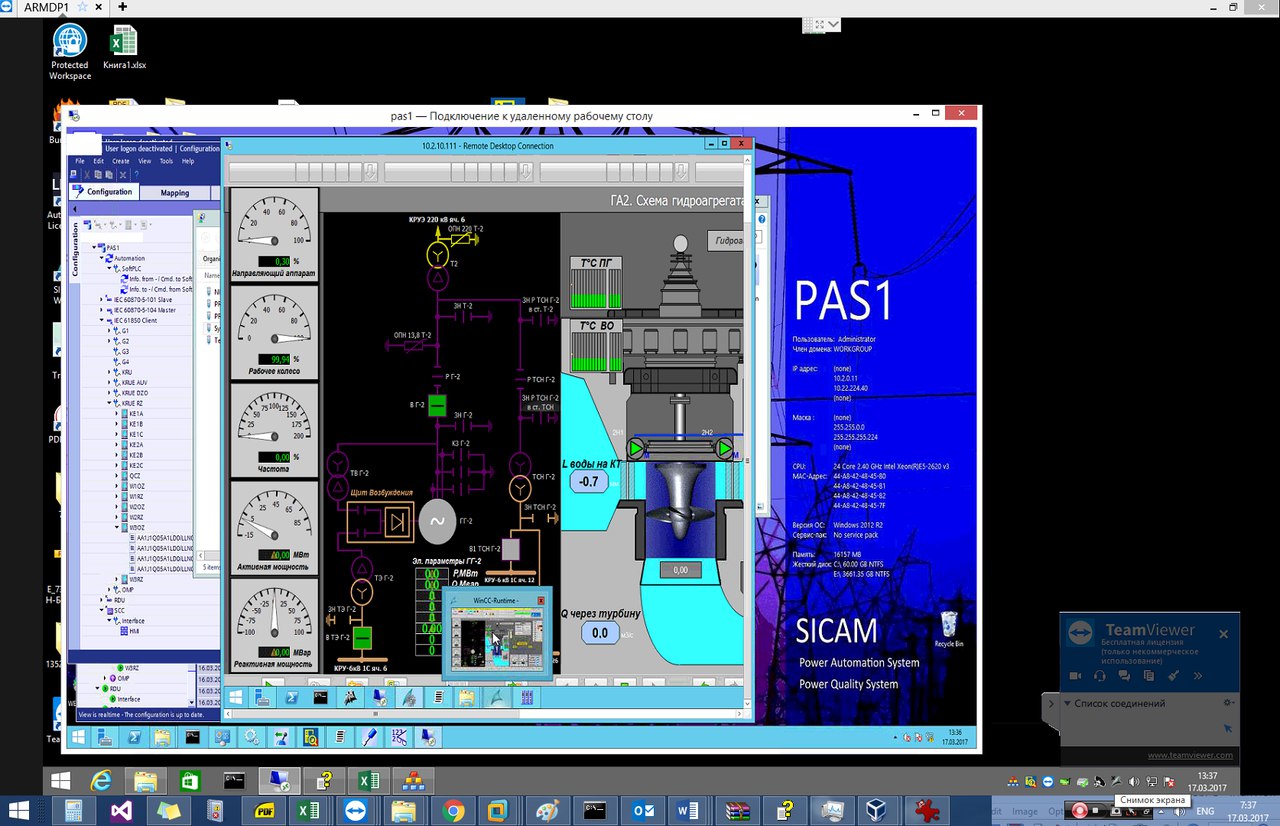Toggle the green В ТЭ Г-2 breaker
The height and width of the screenshot is (826, 1280).
pyautogui.click(x=362, y=636)
